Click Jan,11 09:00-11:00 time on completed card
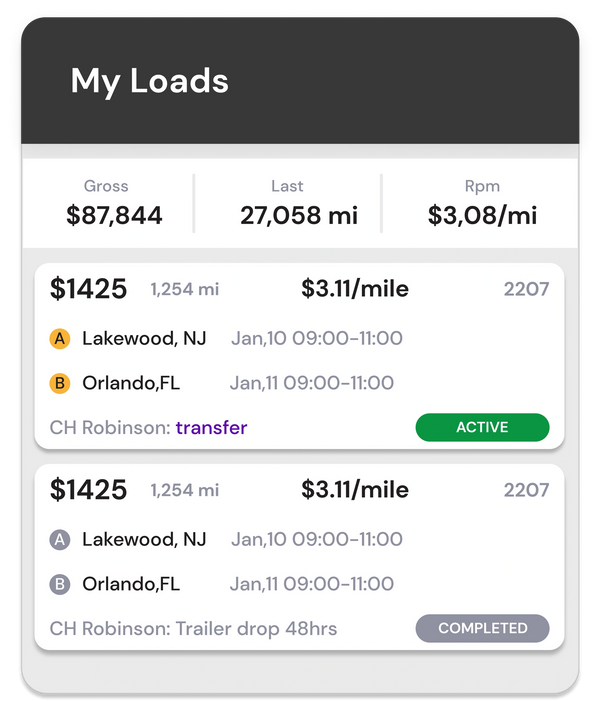 [x=311, y=584]
